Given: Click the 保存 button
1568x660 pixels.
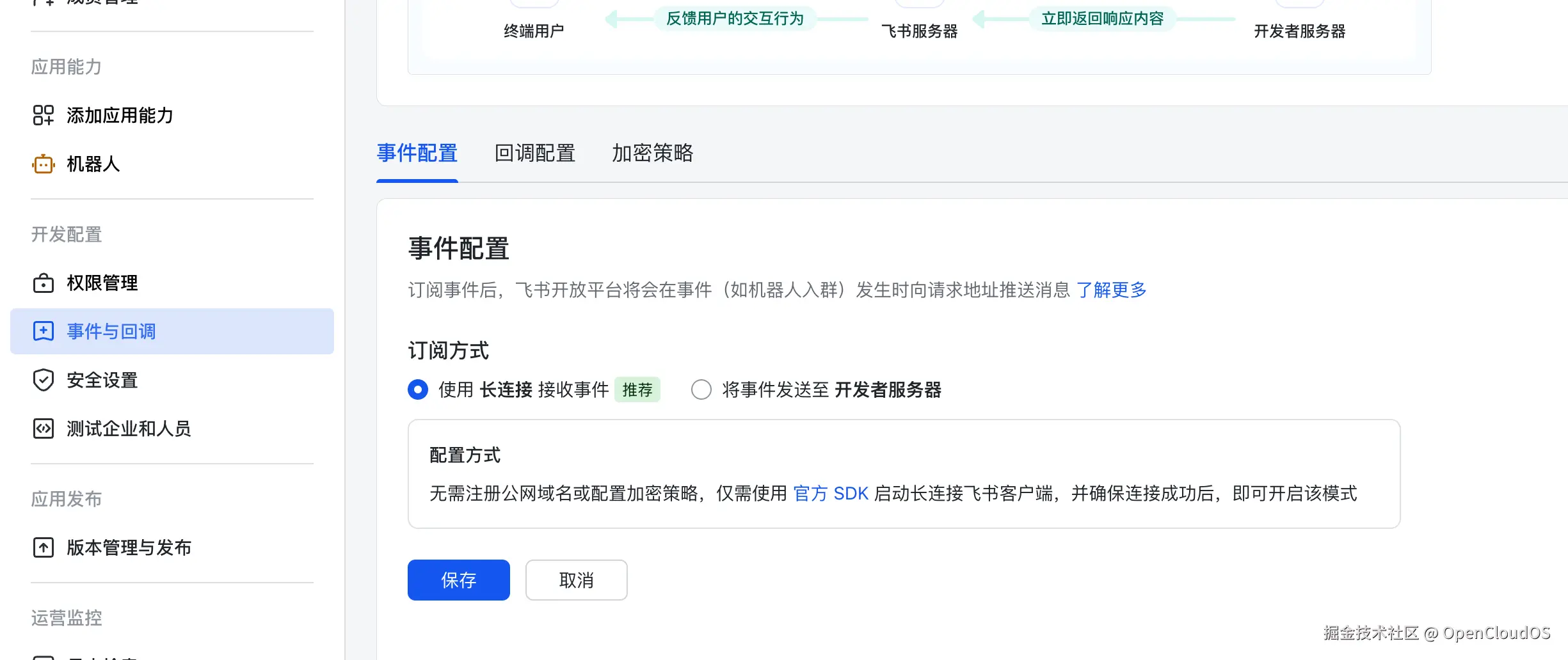Looking at the screenshot, I should [x=458, y=580].
